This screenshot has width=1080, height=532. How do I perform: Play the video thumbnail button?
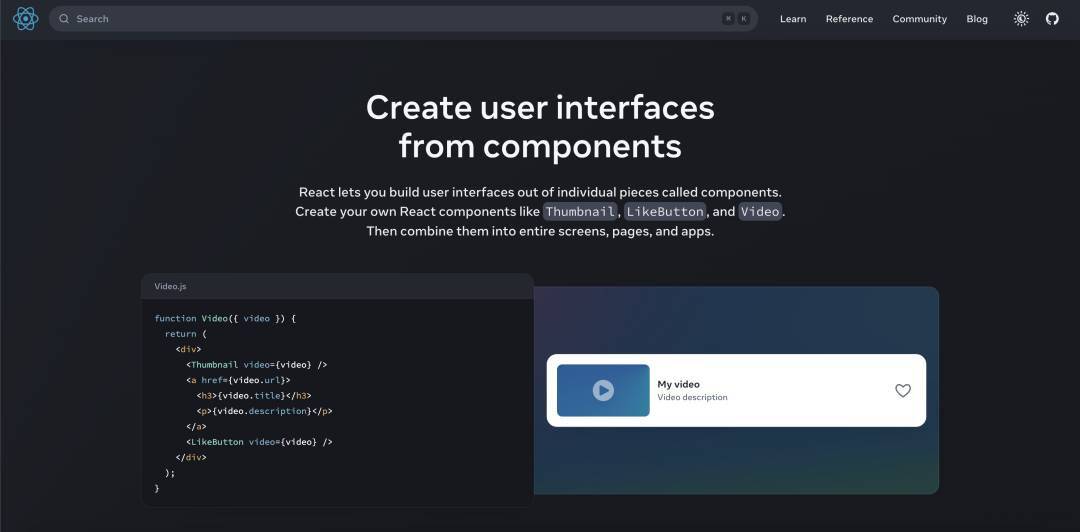pos(603,391)
